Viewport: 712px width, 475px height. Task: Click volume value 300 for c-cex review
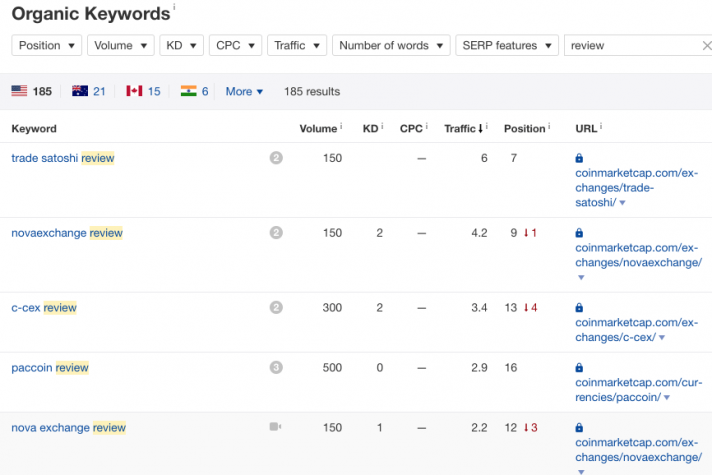[x=332, y=307]
